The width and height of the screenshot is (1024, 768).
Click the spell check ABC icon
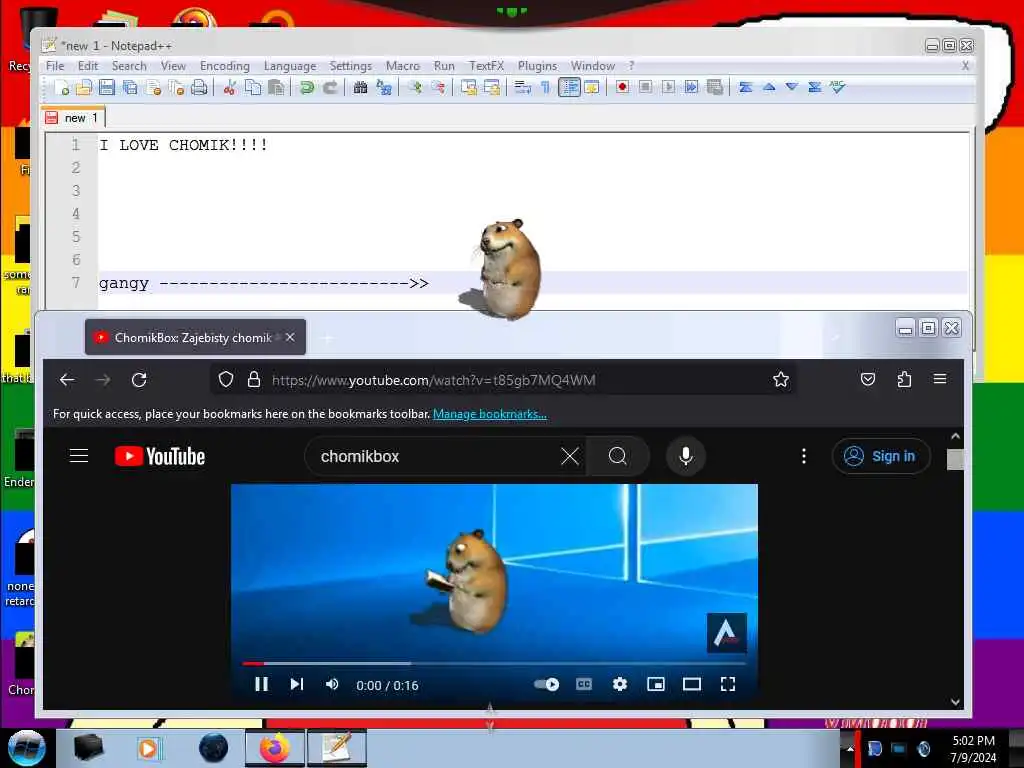click(837, 87)
